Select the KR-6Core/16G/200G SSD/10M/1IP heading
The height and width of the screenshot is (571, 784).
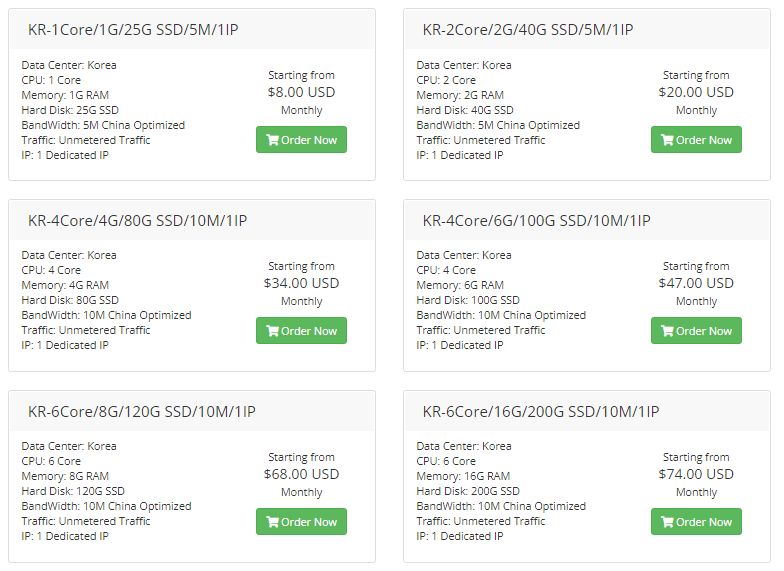541,412
